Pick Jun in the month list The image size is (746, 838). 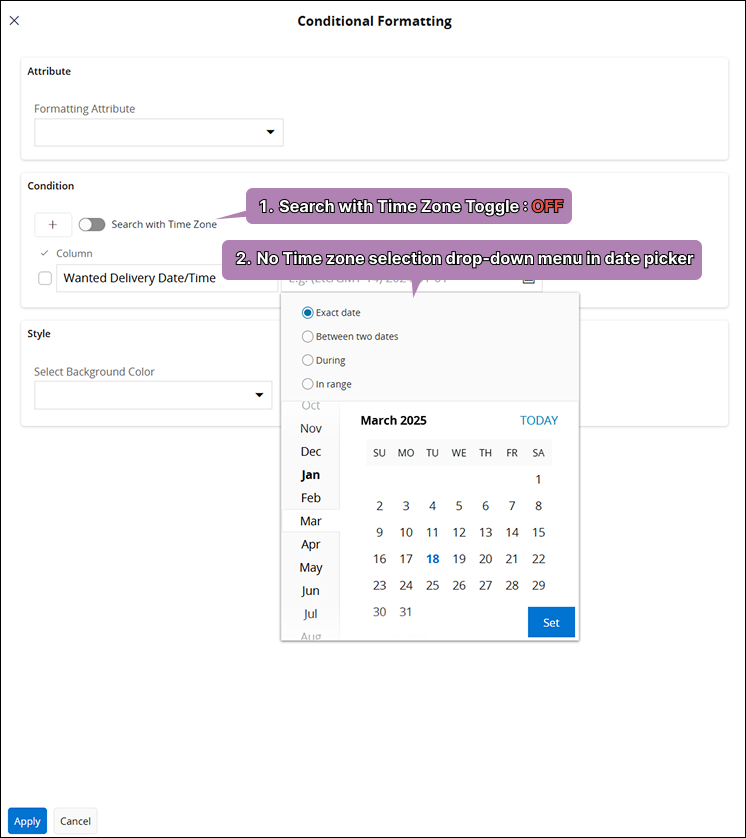point(310,591)
